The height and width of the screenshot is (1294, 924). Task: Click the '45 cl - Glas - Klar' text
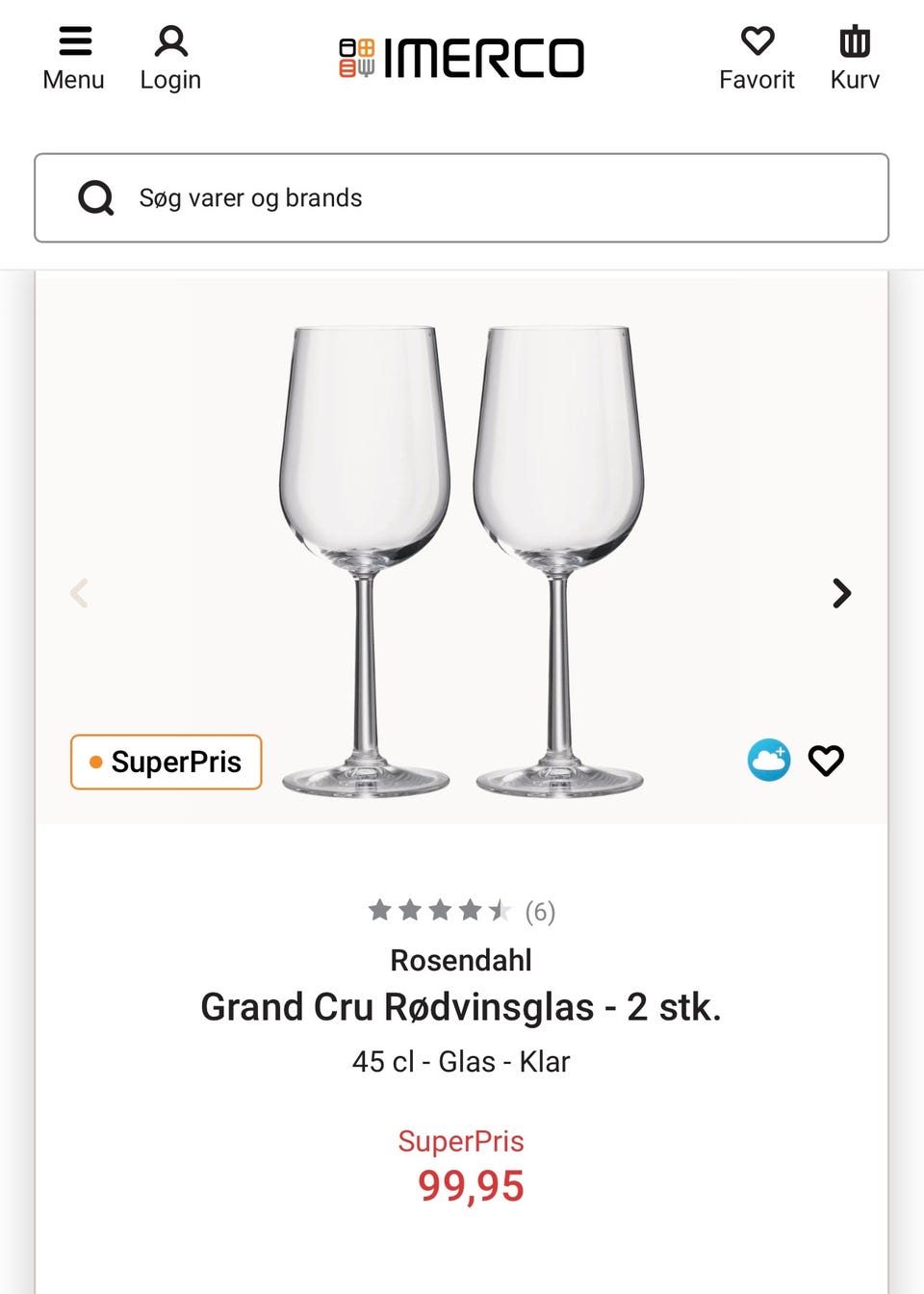[461, 1062]
